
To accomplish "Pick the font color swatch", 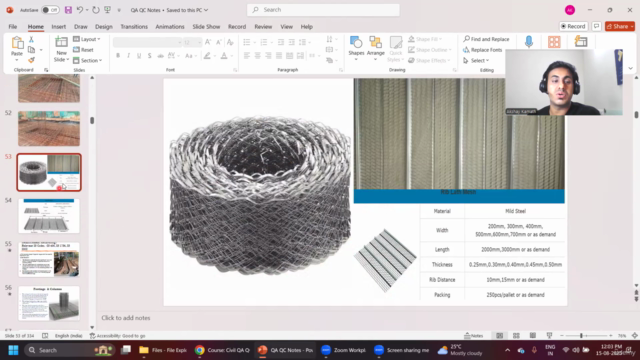I will click(224, 56).
